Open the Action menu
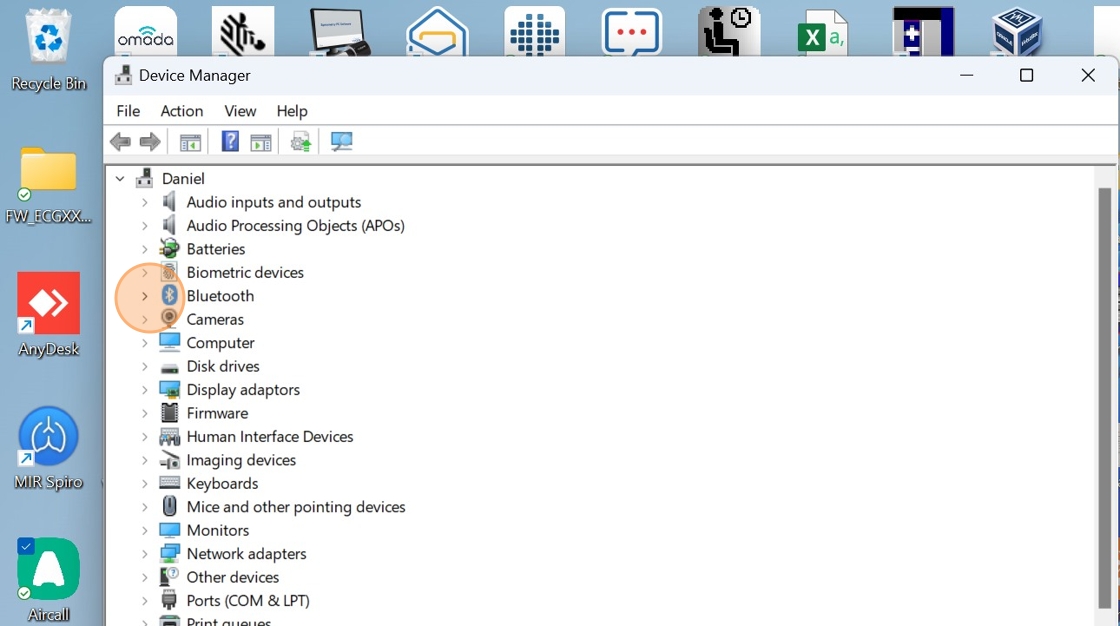The height and width of the screenshot is (626, 1120). (181, 111)
